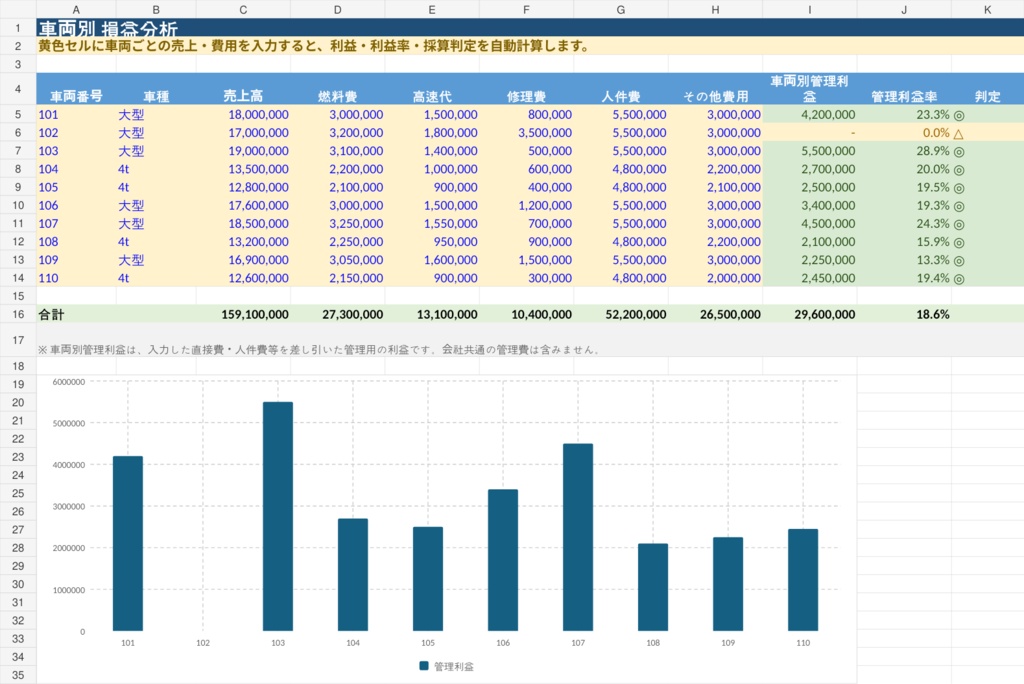The image size is (1024, 684).
Task: Select total labor cost 52,200,000
Action: [620, 314]
